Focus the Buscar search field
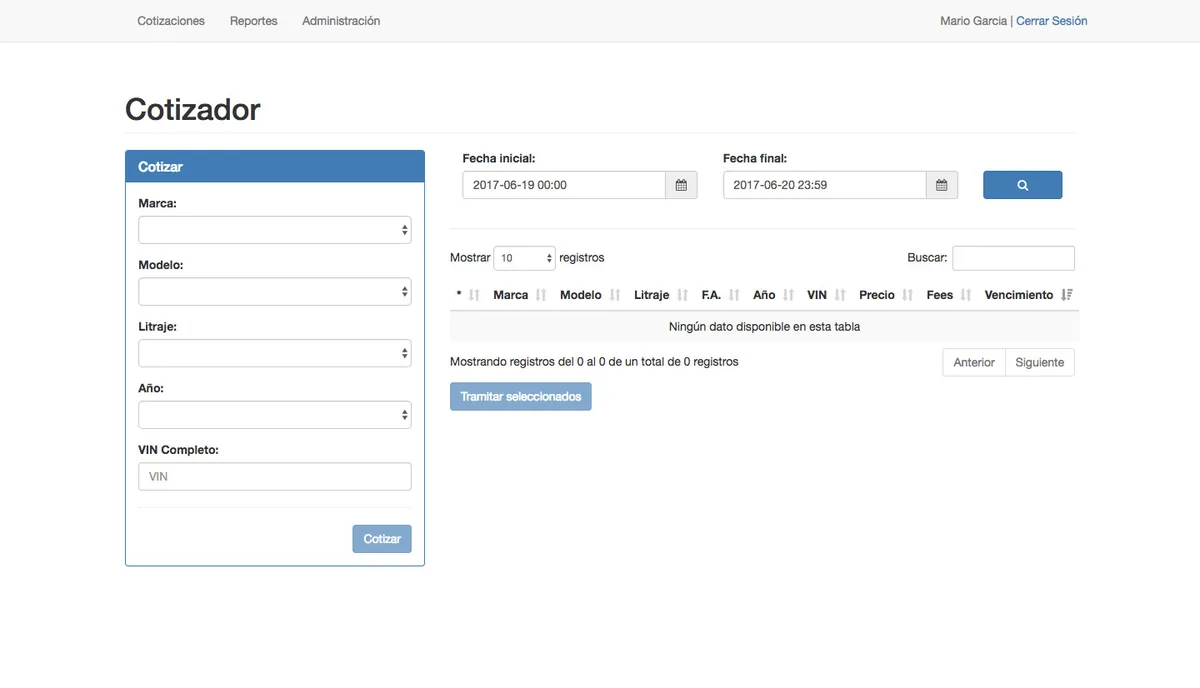 coord(1013,258)
